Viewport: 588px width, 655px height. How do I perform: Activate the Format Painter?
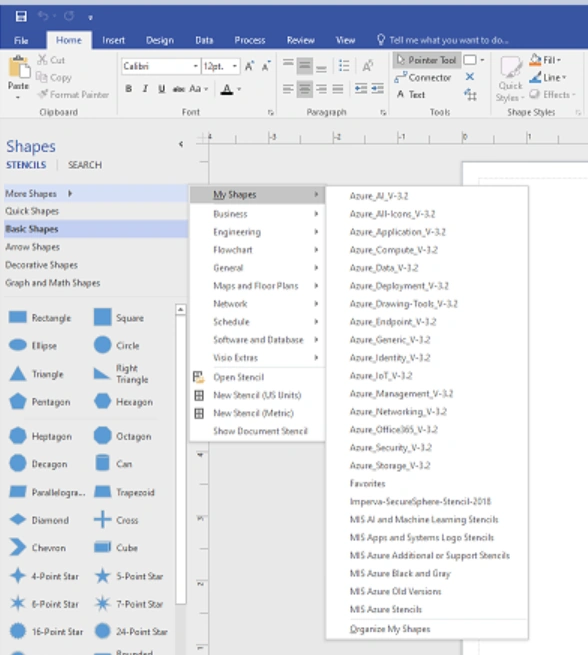tap(73, 95)
